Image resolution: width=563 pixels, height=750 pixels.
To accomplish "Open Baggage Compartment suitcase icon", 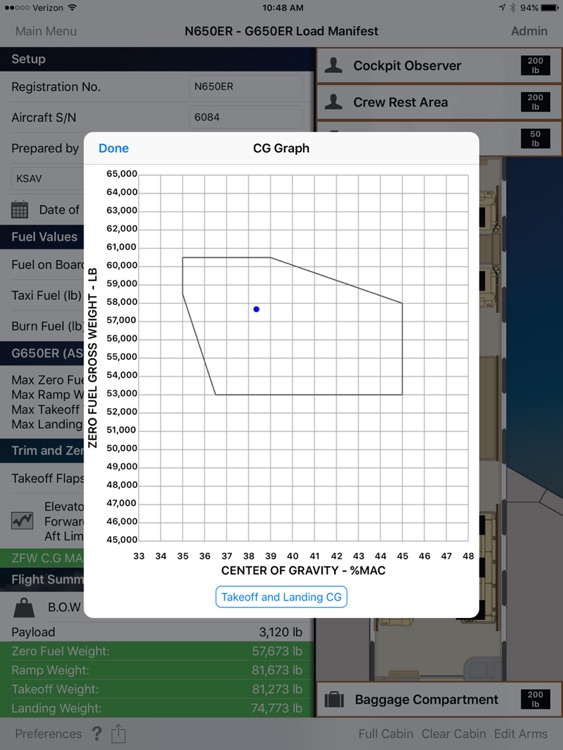I will [x=334, y=699].
